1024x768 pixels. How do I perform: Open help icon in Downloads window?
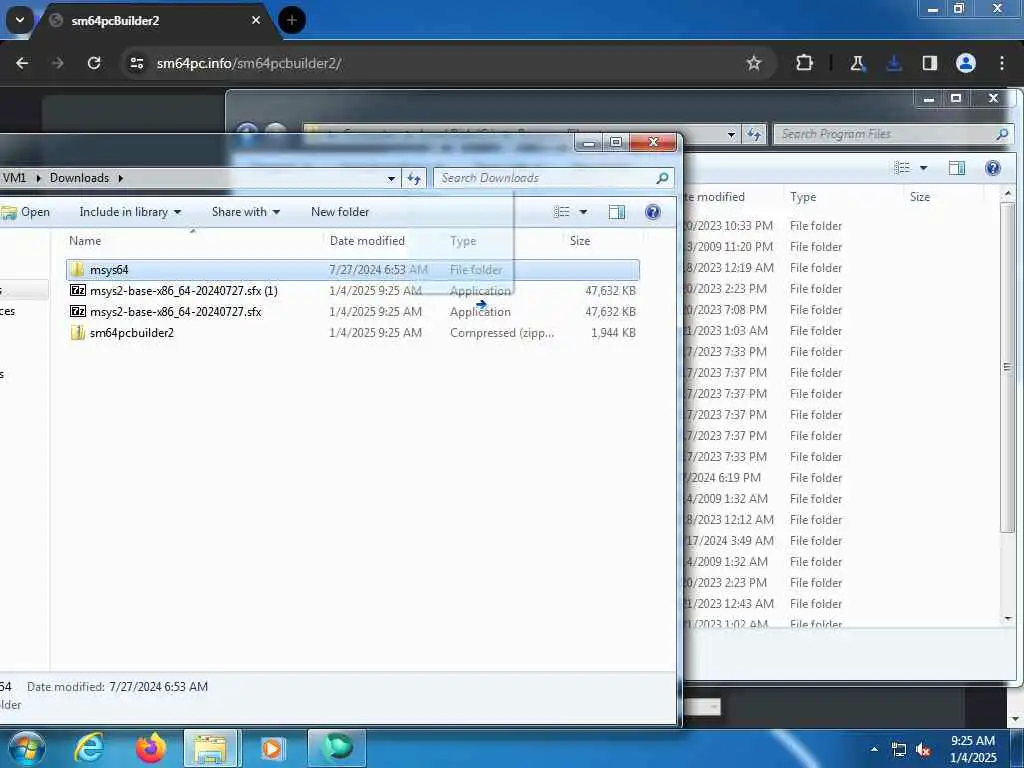[652, 212]
